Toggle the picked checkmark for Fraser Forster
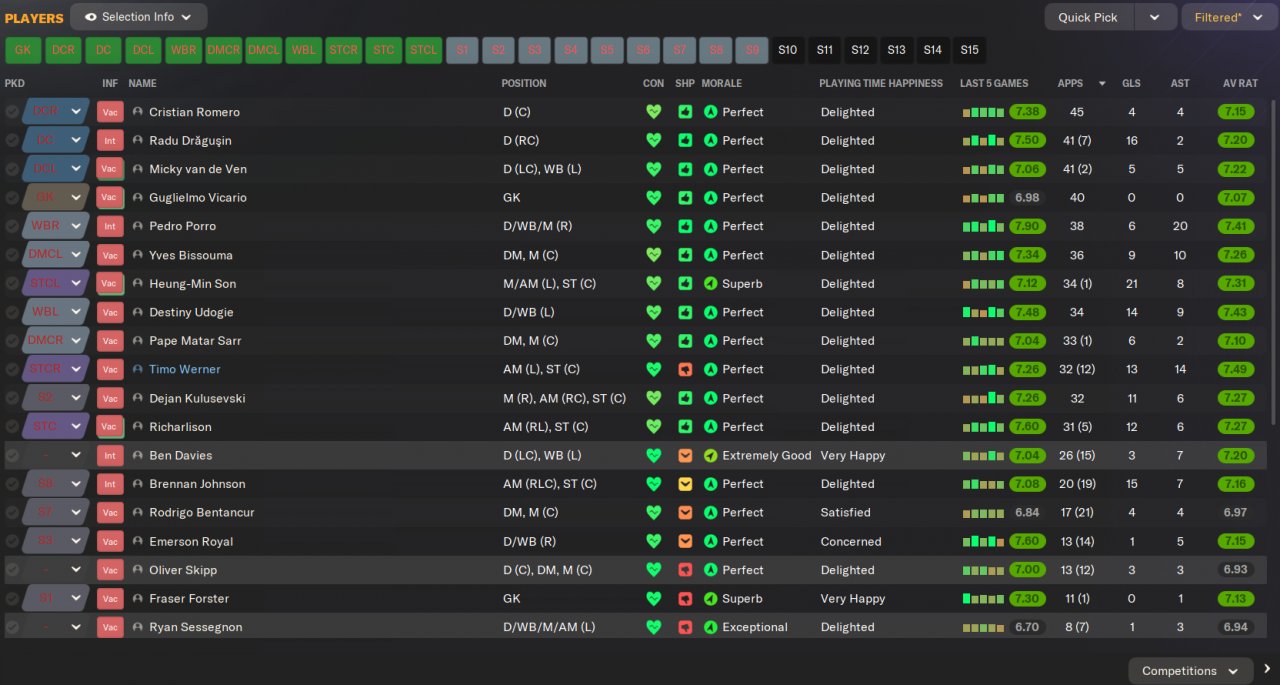This screenshot has height=685, width=1280. click(x=12, y=599)
